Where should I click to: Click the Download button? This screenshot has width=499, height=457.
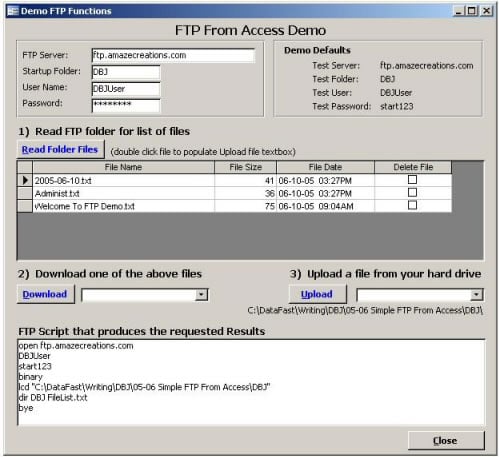click(x=45, y=294)
